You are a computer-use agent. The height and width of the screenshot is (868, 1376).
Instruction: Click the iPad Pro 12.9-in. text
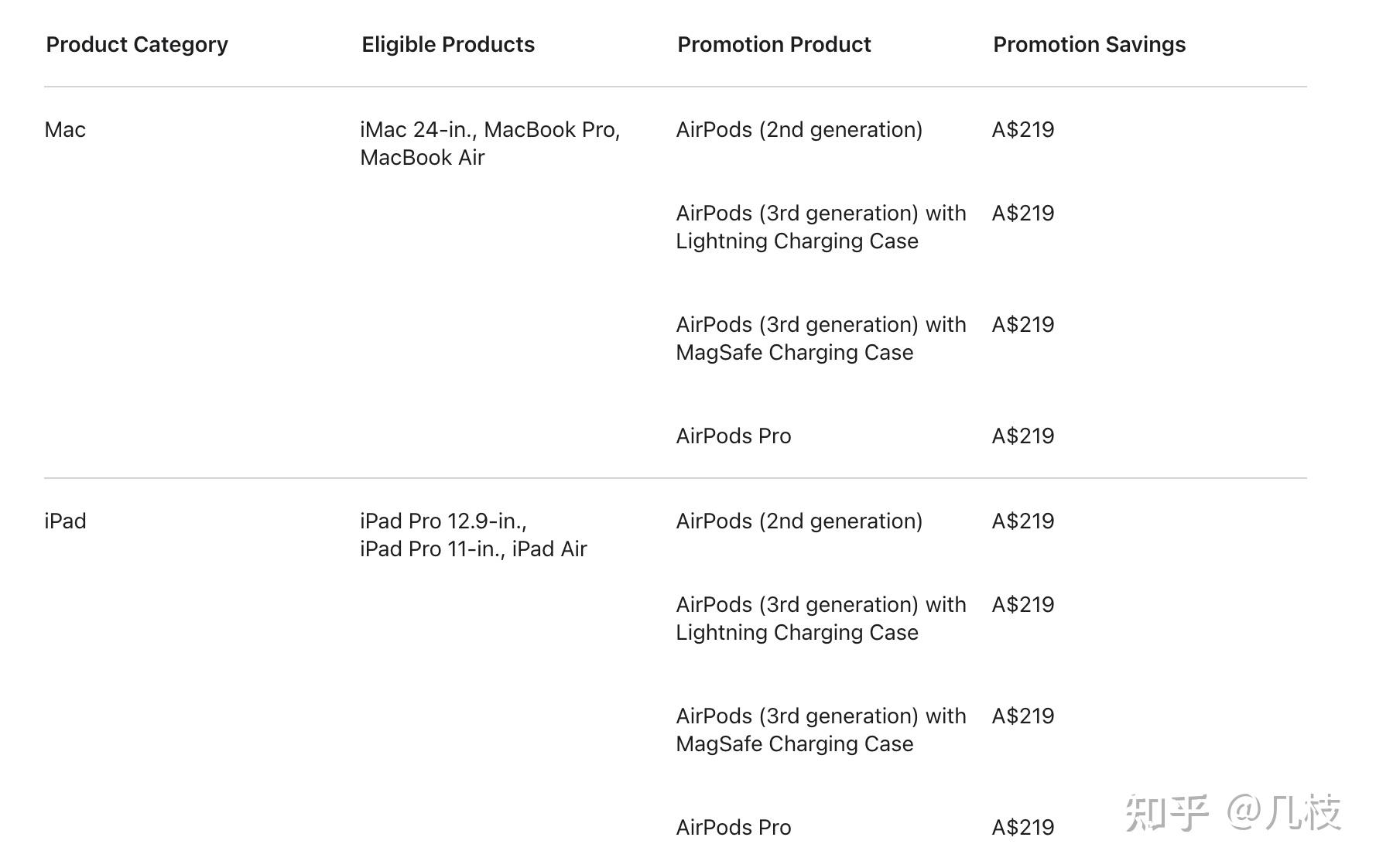click(443, 521)
